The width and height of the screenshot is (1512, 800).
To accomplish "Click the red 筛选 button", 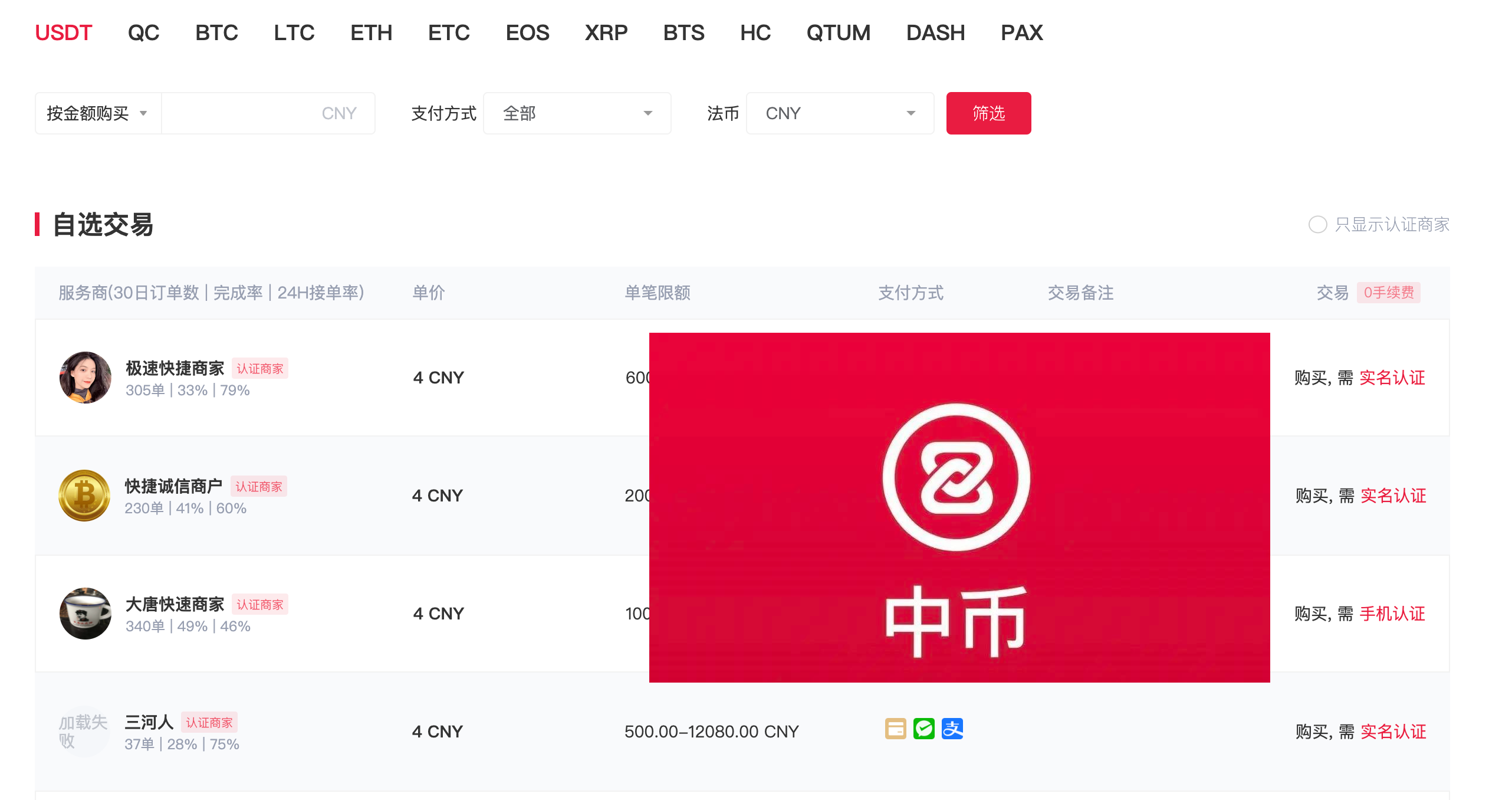I will 988,113.
